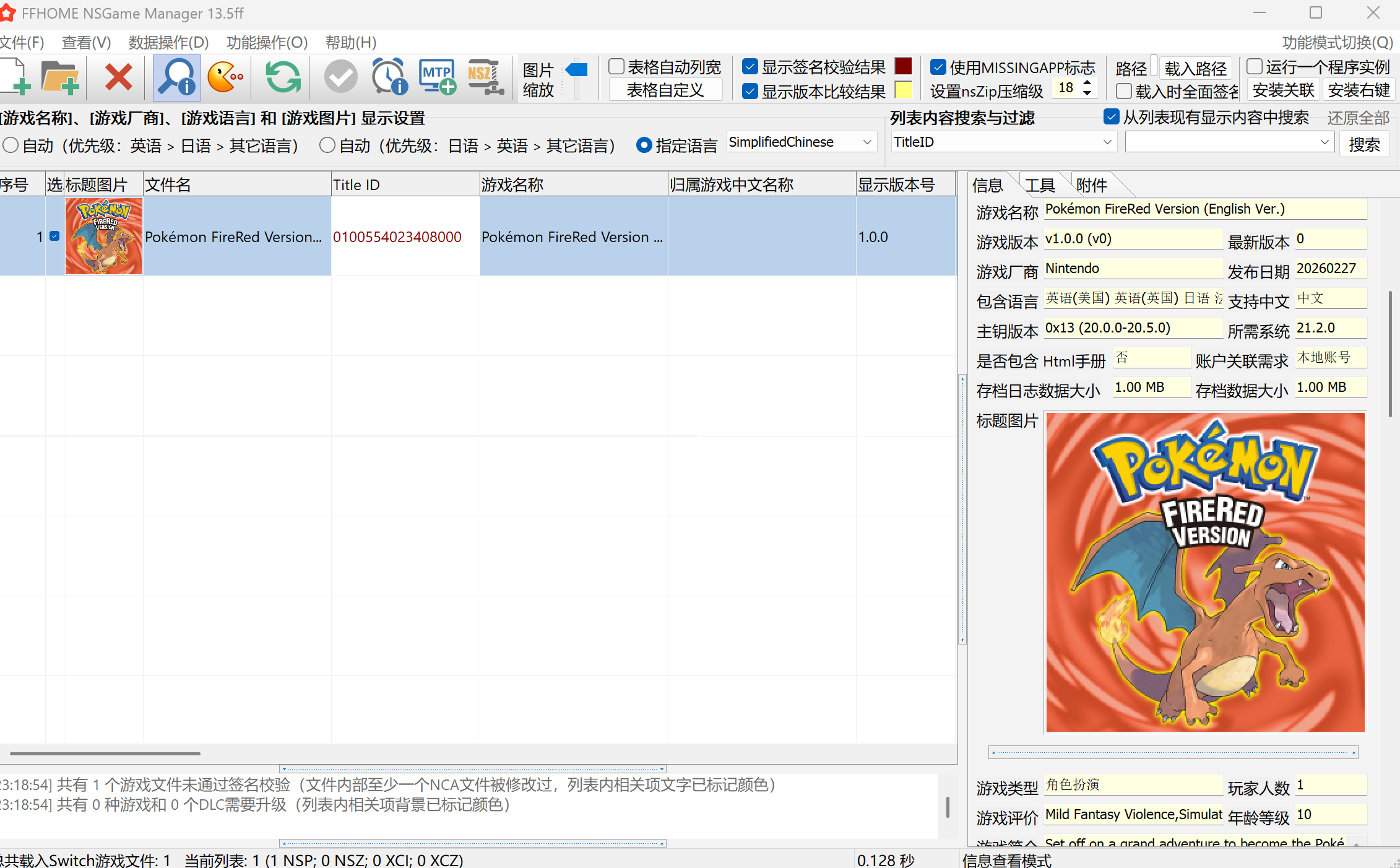Click the Pokémon FireRed row thumbnail
The image size is (1400, 868).
coord(103,236)
